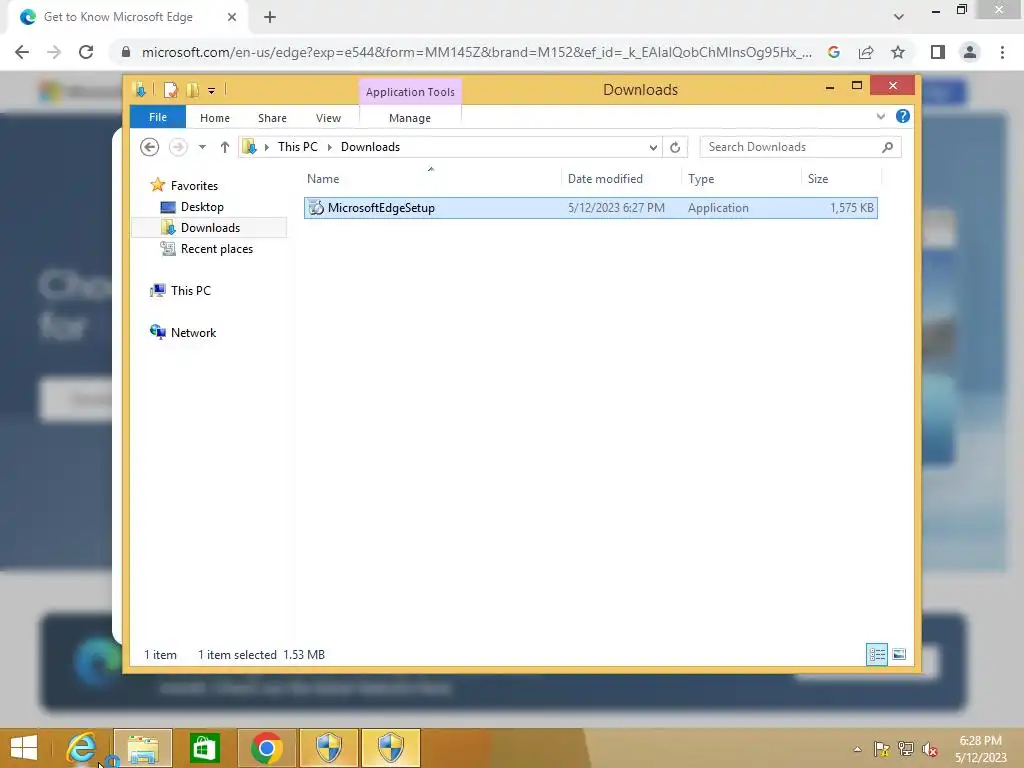Open recent locations dropdown arrow in Explorer
Screen dimensions: 1024x768
(202, 147)
